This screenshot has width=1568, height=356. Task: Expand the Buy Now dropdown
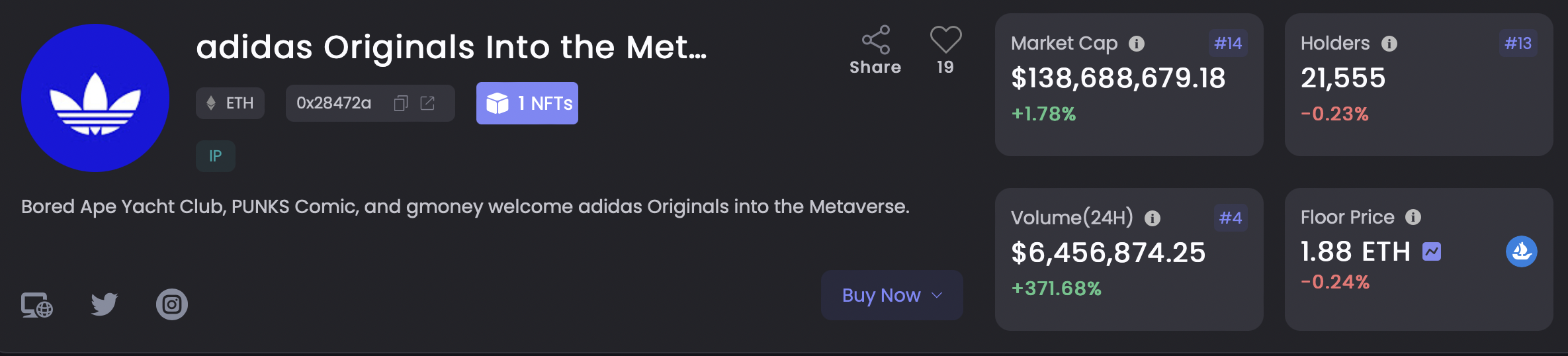click(892, 295)
